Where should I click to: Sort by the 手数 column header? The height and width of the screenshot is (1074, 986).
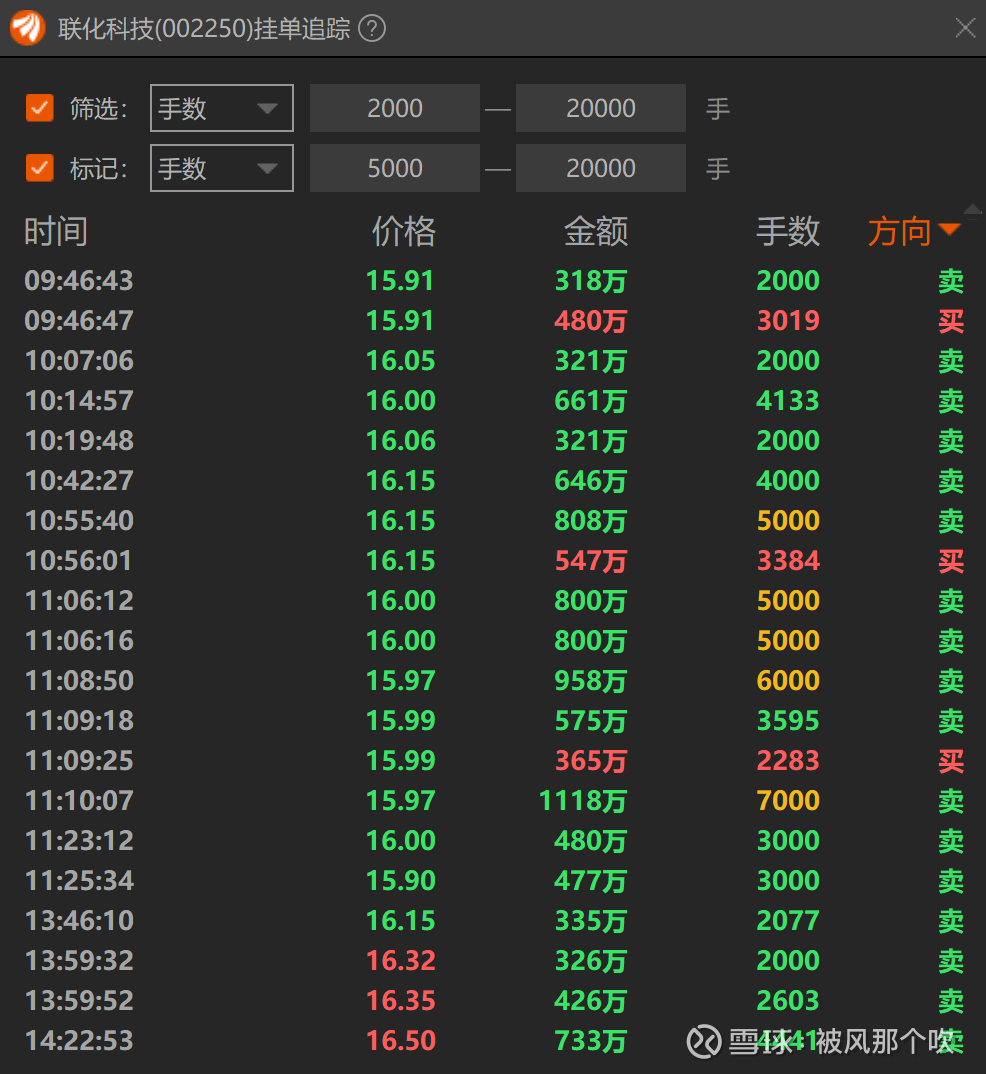coord(788,232)
